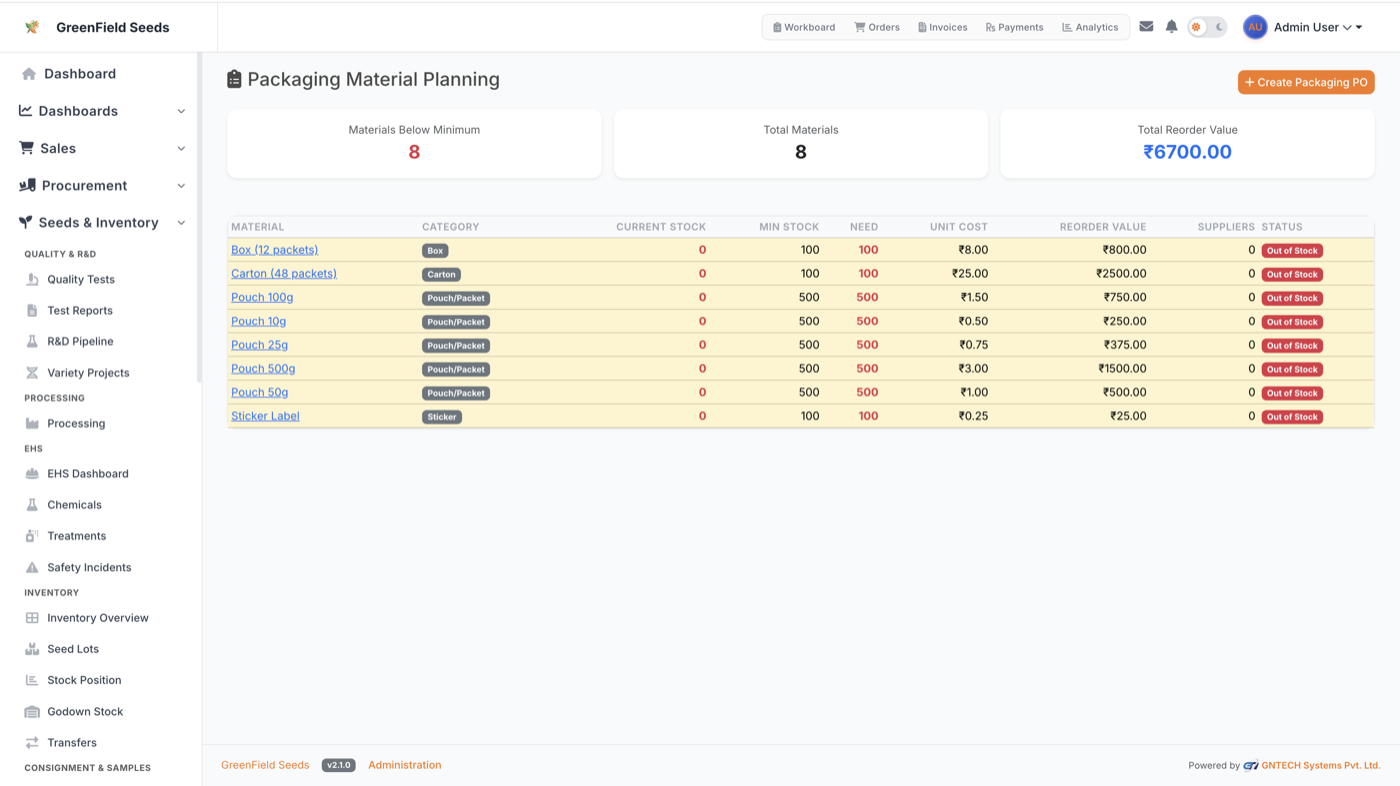
Task: Click the sidebar vertical scrollbar
Action: [200, 218]
